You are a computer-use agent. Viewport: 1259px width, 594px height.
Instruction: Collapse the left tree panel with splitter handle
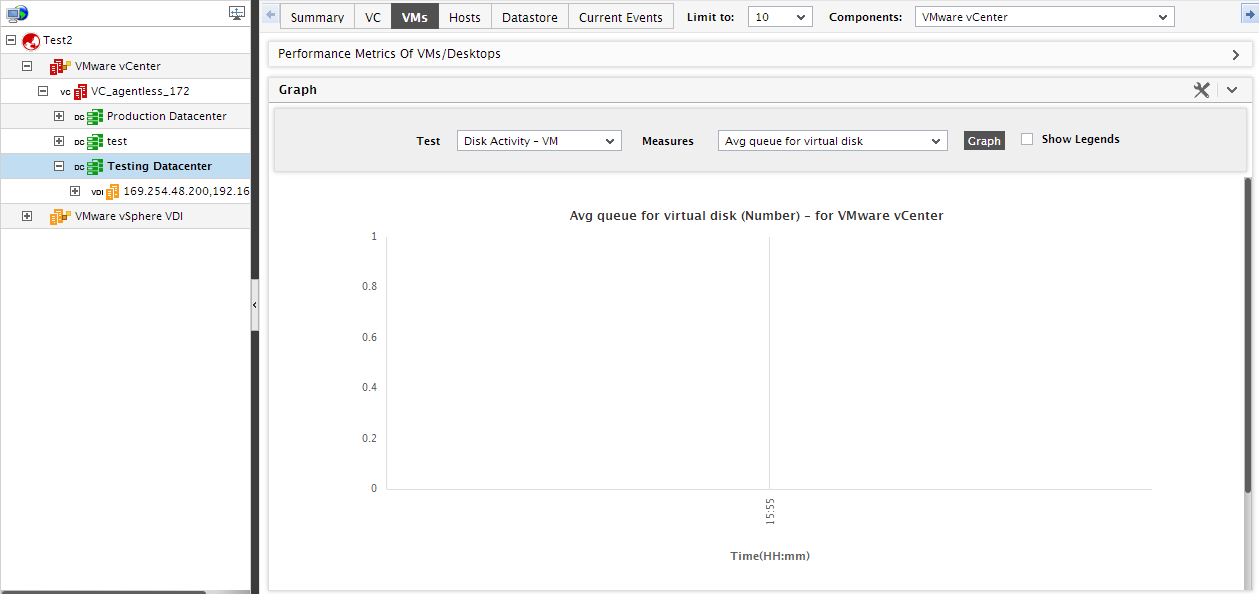point(254,304)
